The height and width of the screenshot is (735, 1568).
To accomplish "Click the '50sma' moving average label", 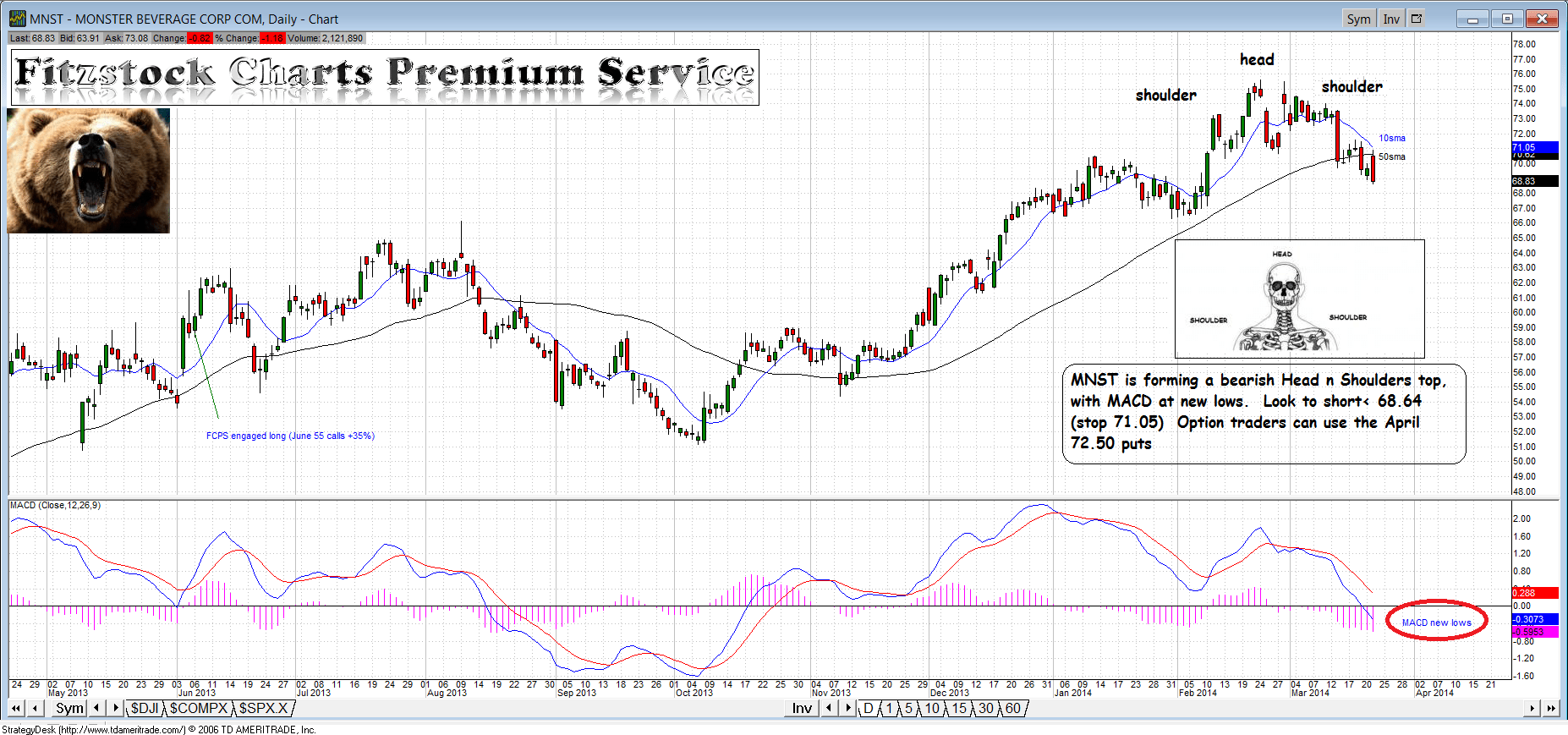I will 1392,156.
